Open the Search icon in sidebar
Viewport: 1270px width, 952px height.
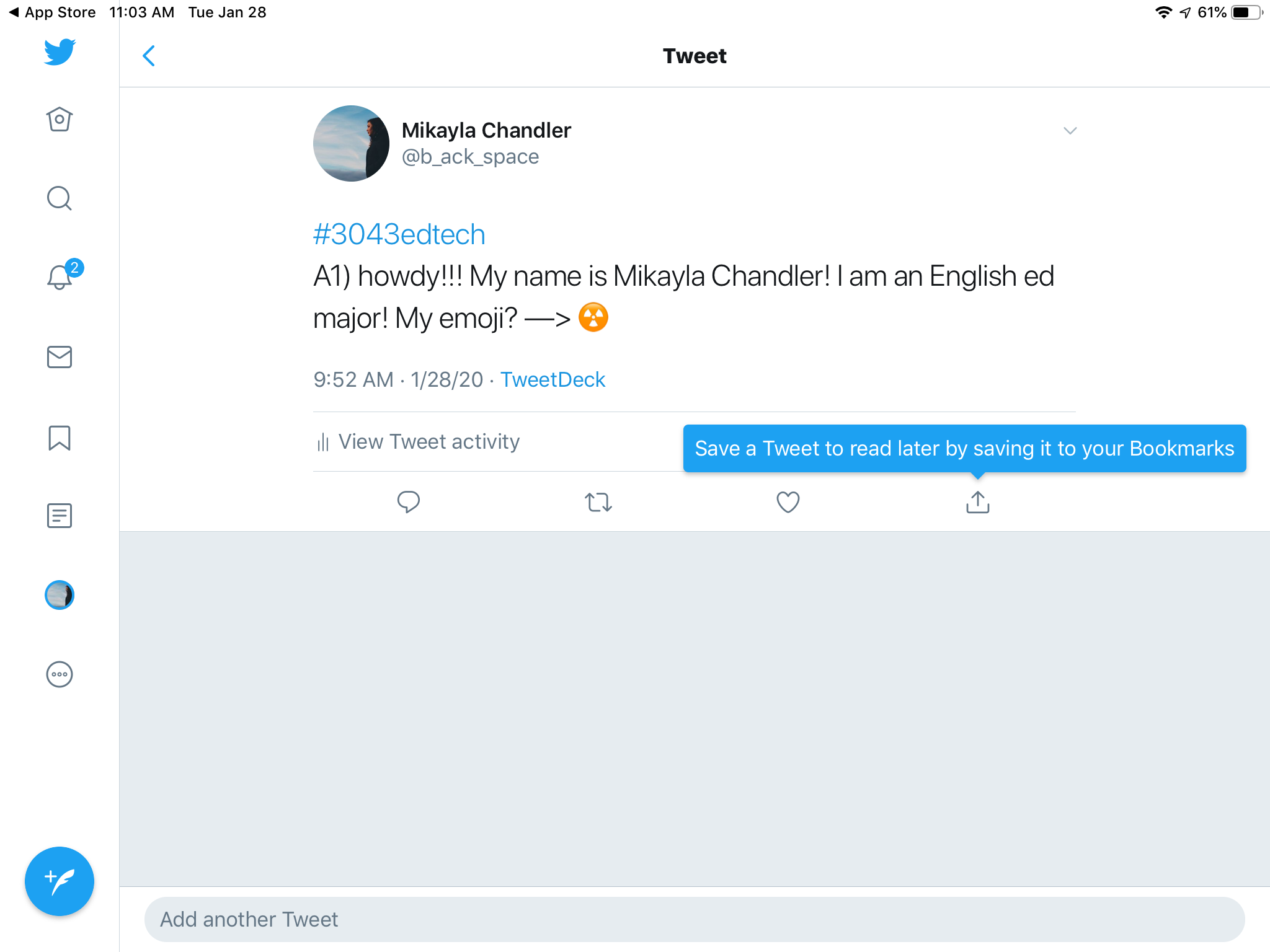click(x=60, y=198)
